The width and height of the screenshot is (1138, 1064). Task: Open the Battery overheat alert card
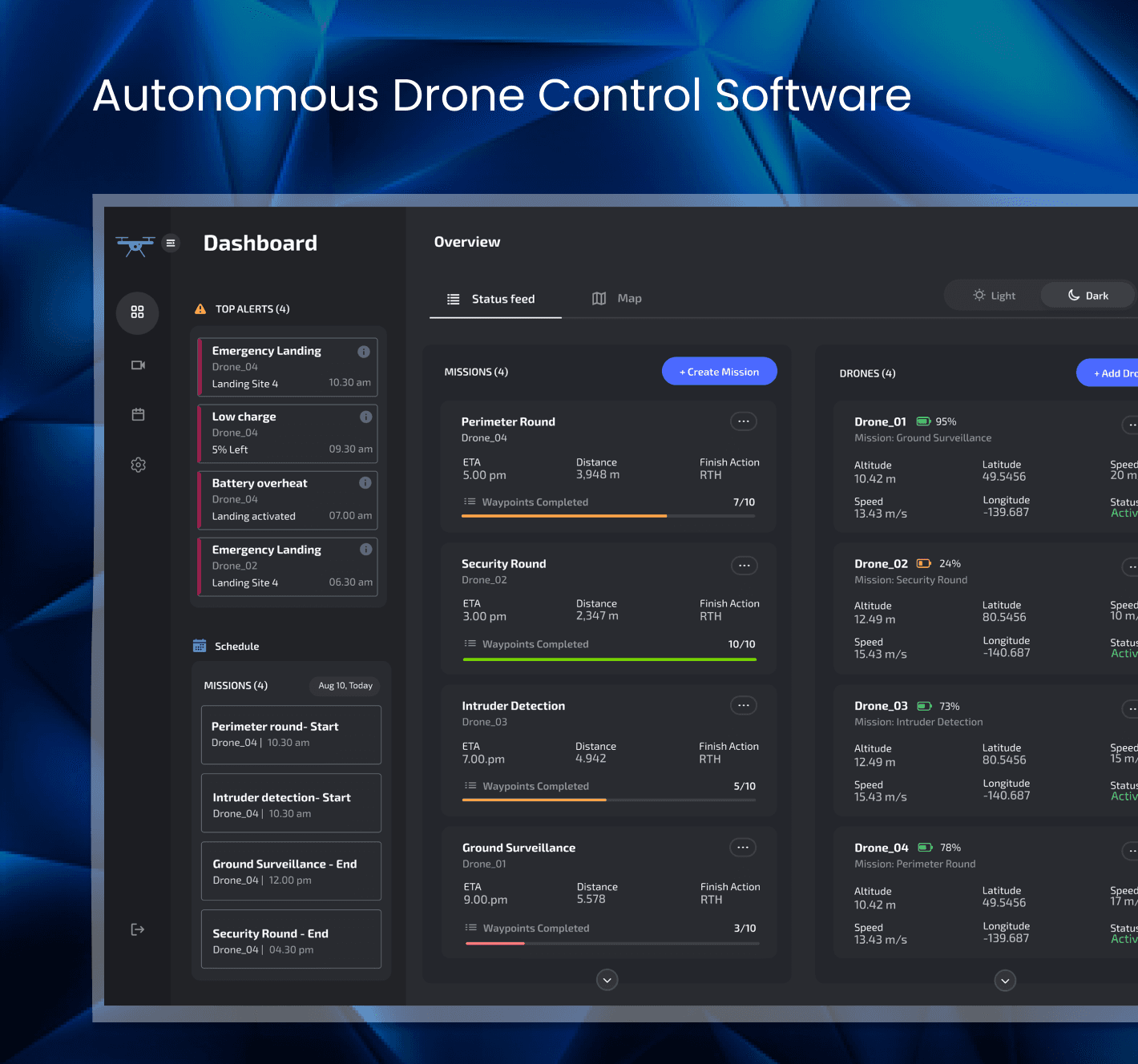click(288, 500)
